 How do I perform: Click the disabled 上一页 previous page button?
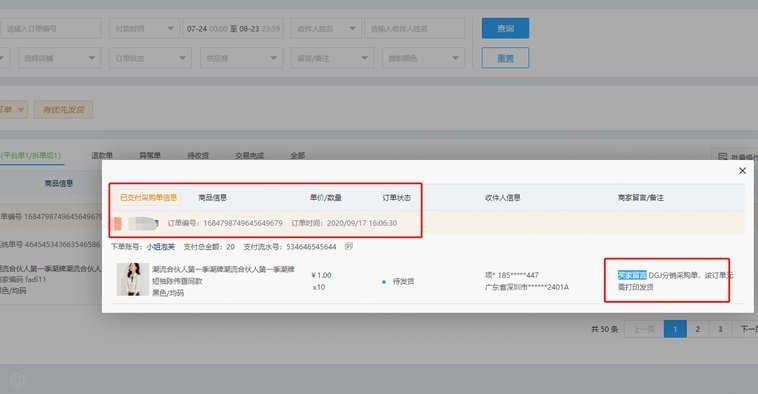tap(644, 329)
